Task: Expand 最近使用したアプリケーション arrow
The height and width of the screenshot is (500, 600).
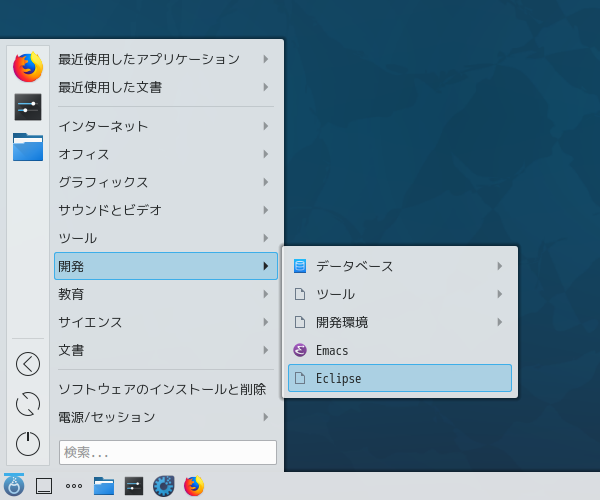Action: coord(266,59)
